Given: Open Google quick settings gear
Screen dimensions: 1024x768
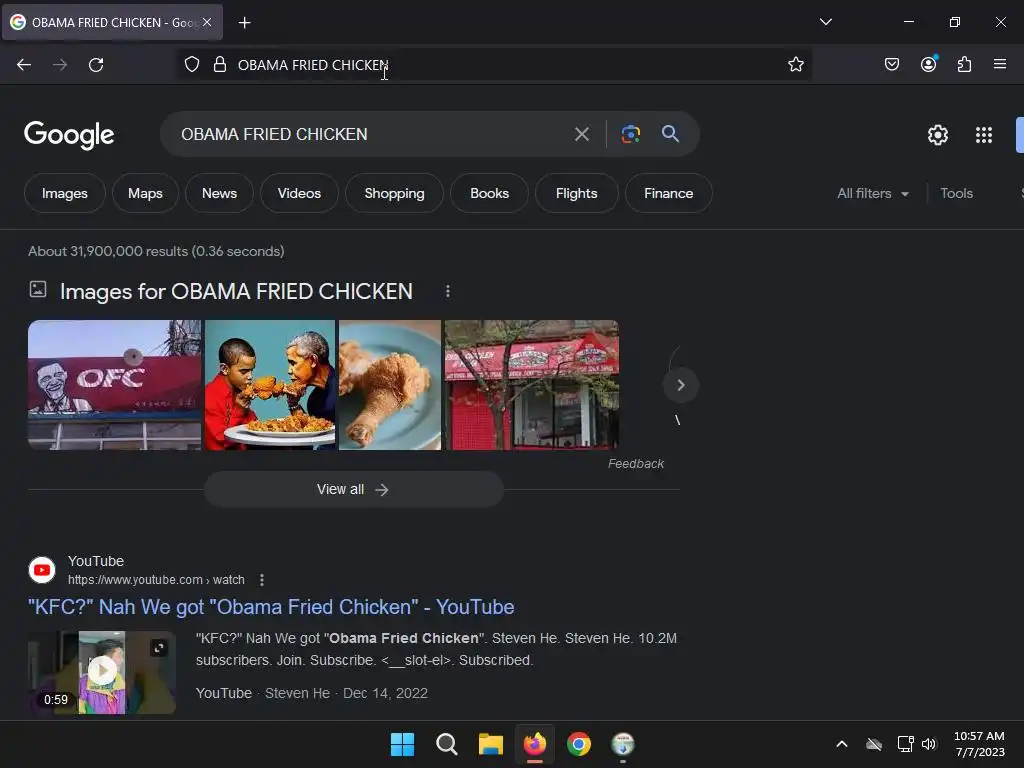Looking at the screenshot, I should (x=938, y=135).
